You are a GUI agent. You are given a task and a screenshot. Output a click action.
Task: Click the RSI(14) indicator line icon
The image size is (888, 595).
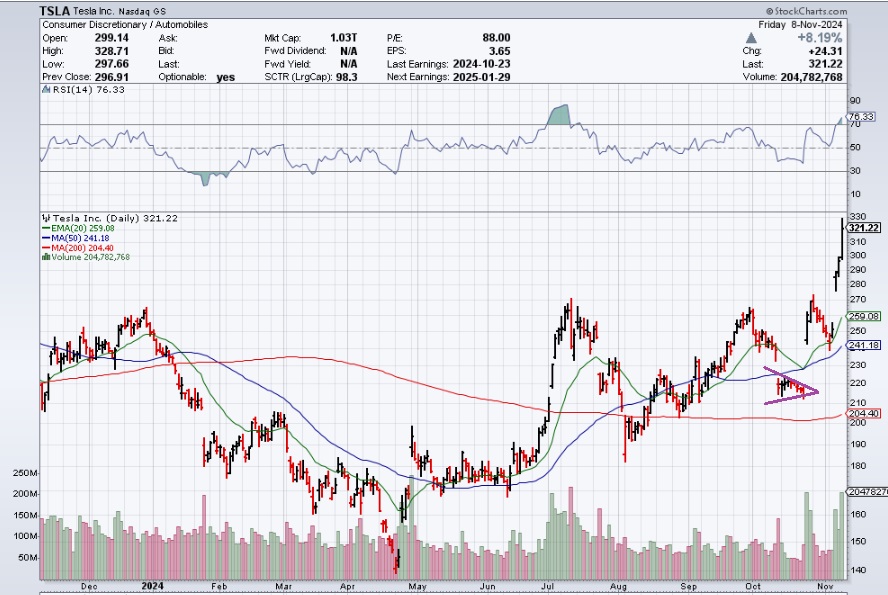tap(45, 89)
